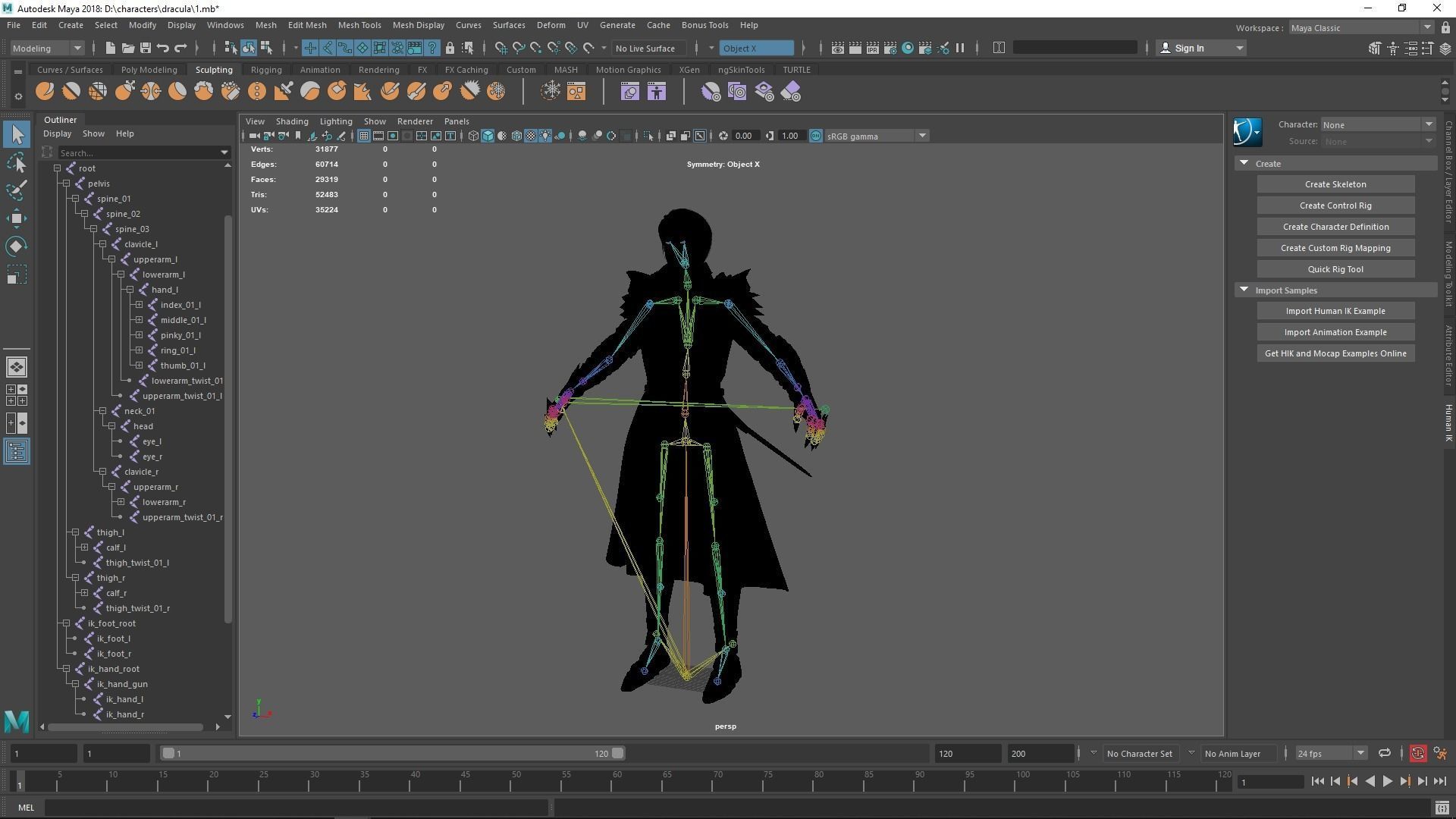Click the Paint Selection tool
Screen dimensions: 1456x819
tap(17, 190)
